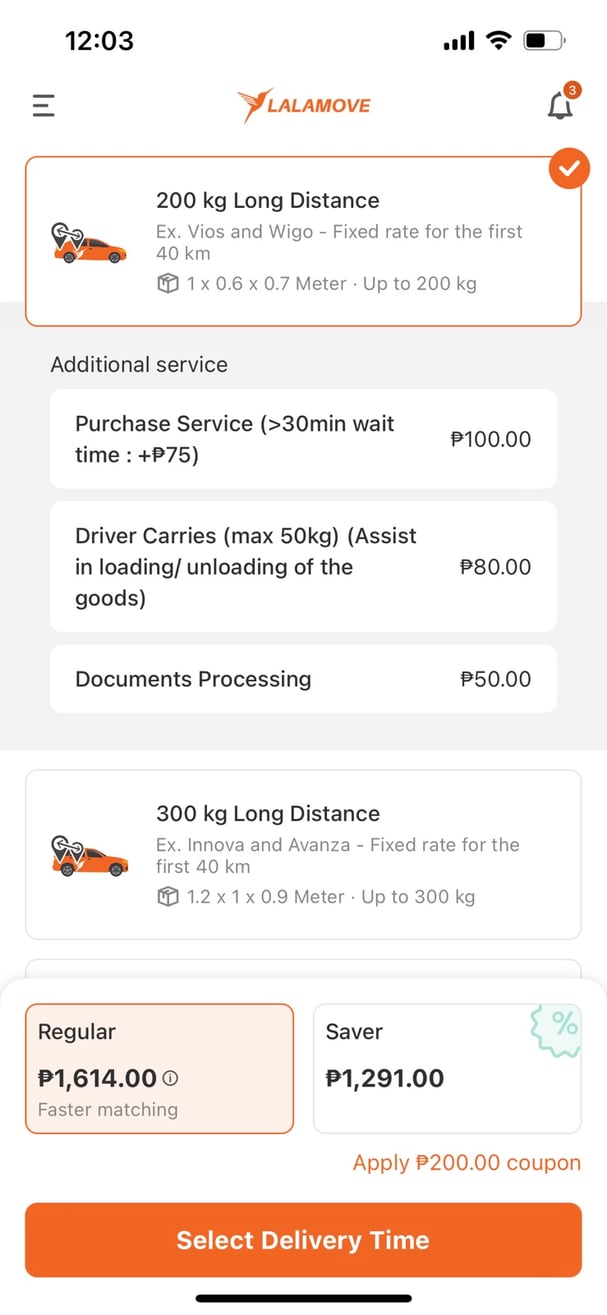607x1315 pixels.
Task: Open the hamburger menu
Action: point(43,105)
